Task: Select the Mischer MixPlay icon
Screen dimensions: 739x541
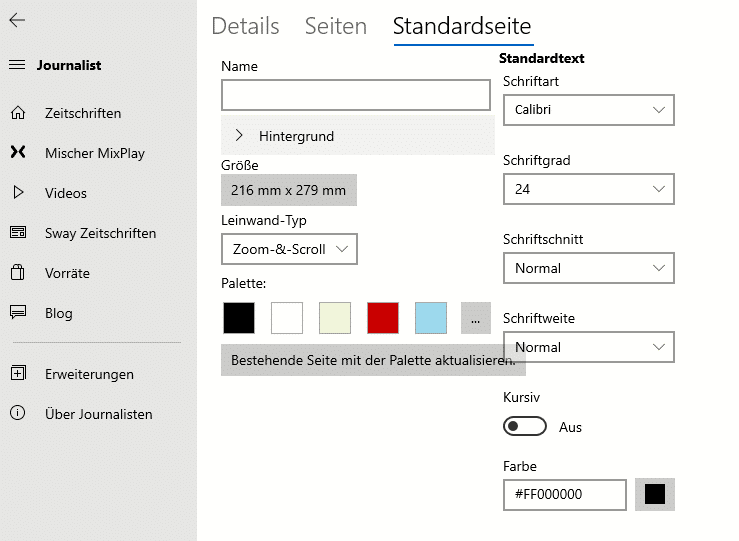Action: point(18,152)
